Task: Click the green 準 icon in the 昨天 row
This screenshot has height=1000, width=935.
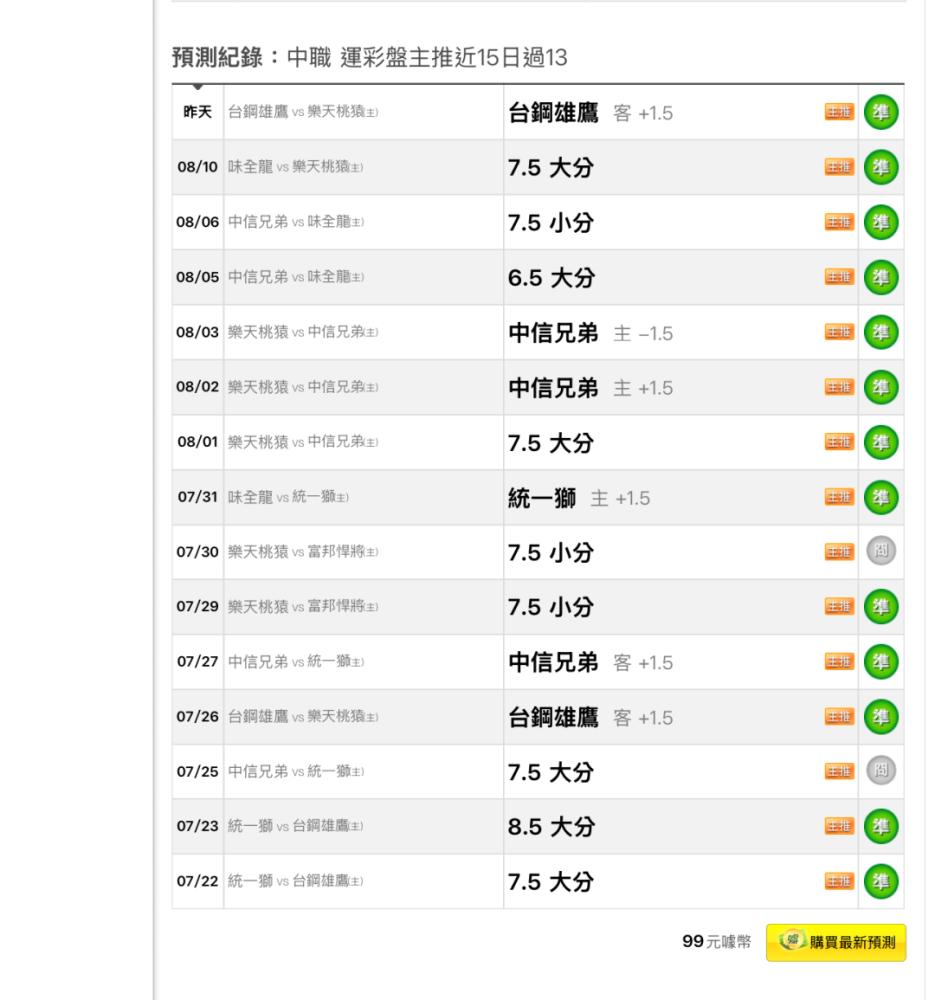Action: tap(881, 112)
